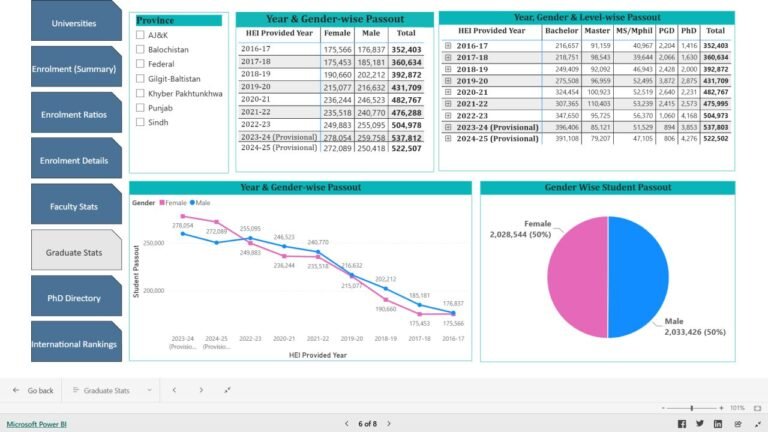This screenshot has height=432, width=768.
Task: Click zoom in plus icon
Action: pyautogui.click(x=721, y=408)
